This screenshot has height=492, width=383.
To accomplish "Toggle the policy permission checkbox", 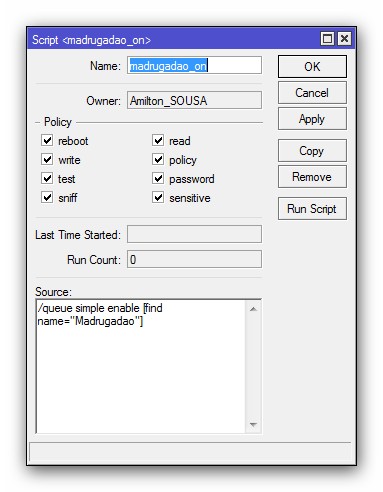I will pos(158,159).
